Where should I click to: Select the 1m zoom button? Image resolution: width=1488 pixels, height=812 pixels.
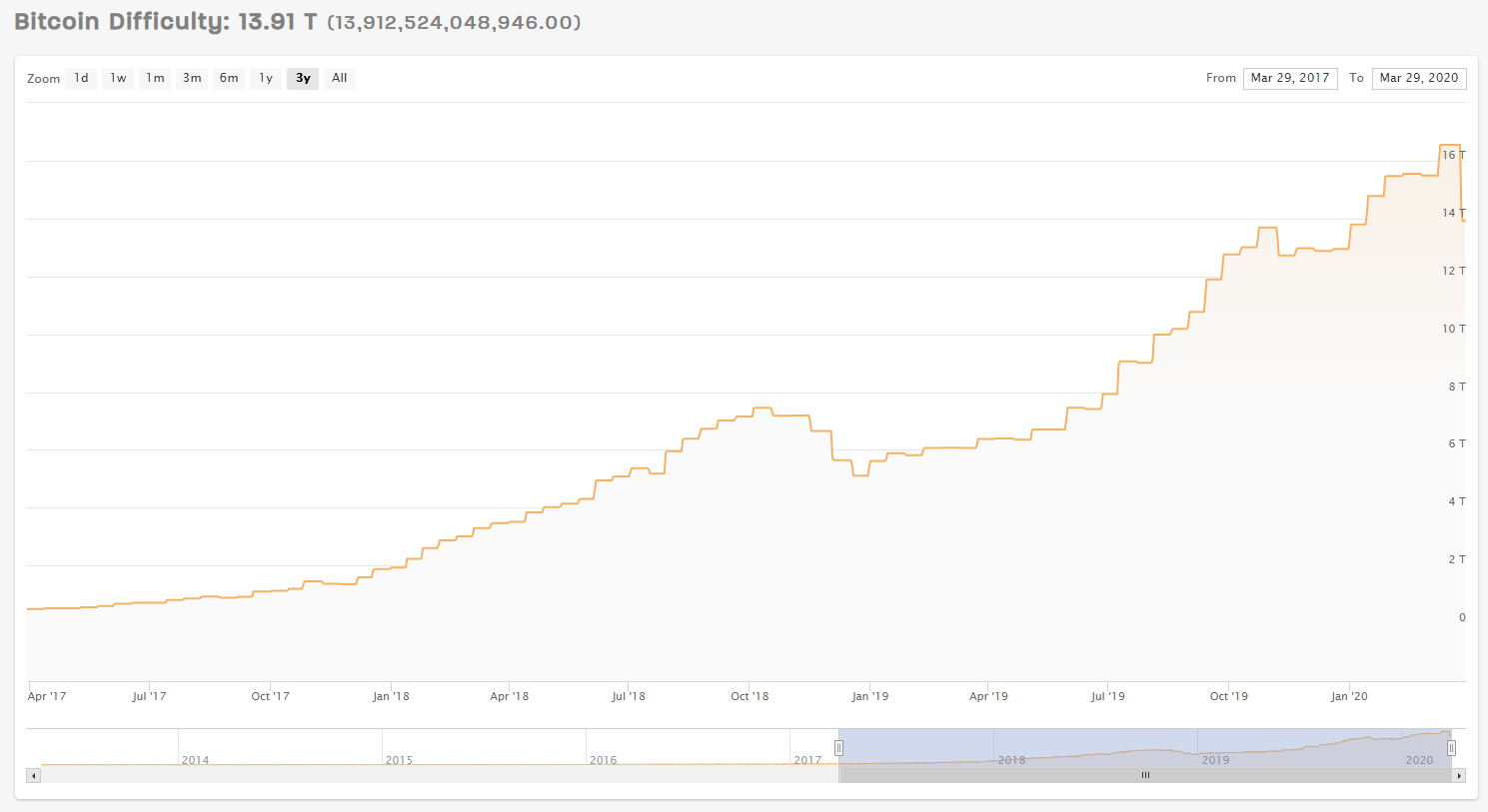coord(155,78)
